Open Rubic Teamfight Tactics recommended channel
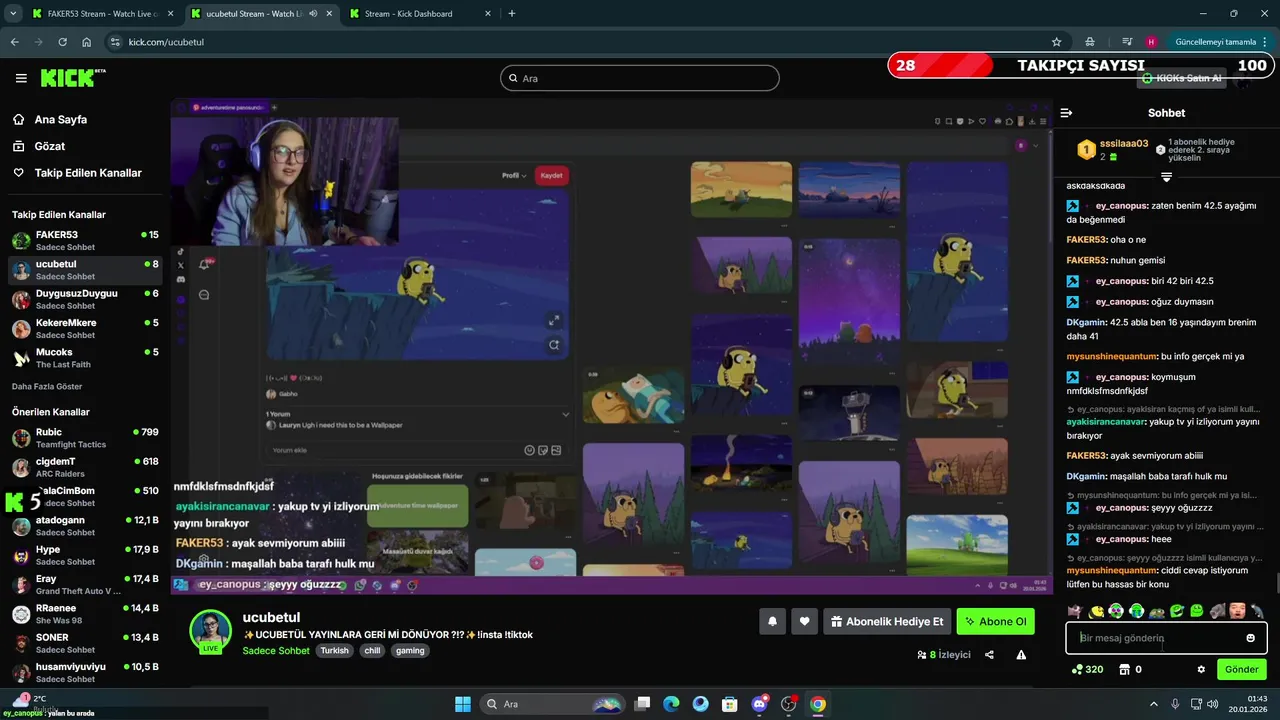 [x=85, y=438]
